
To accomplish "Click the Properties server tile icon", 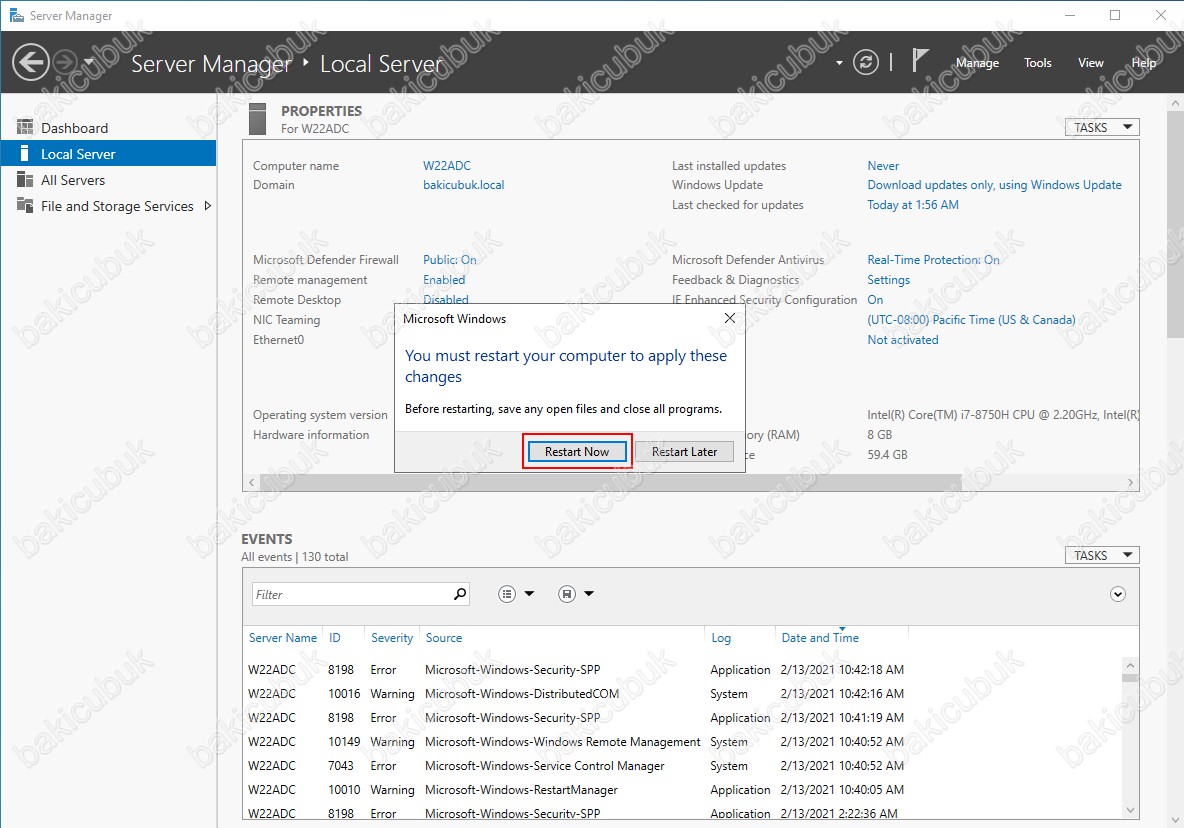I will coord(257,119).
